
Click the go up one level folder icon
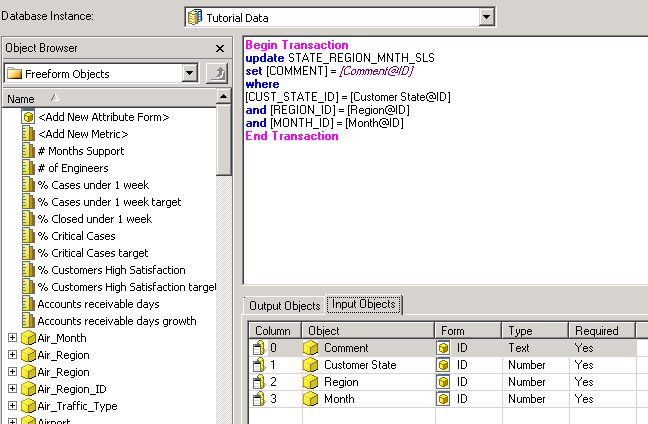pyautogui.click(x=217, y=73)
